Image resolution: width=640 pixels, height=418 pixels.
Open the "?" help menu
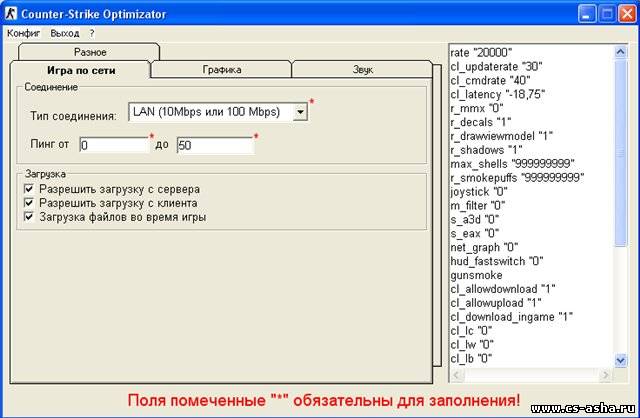pos(92,33)
